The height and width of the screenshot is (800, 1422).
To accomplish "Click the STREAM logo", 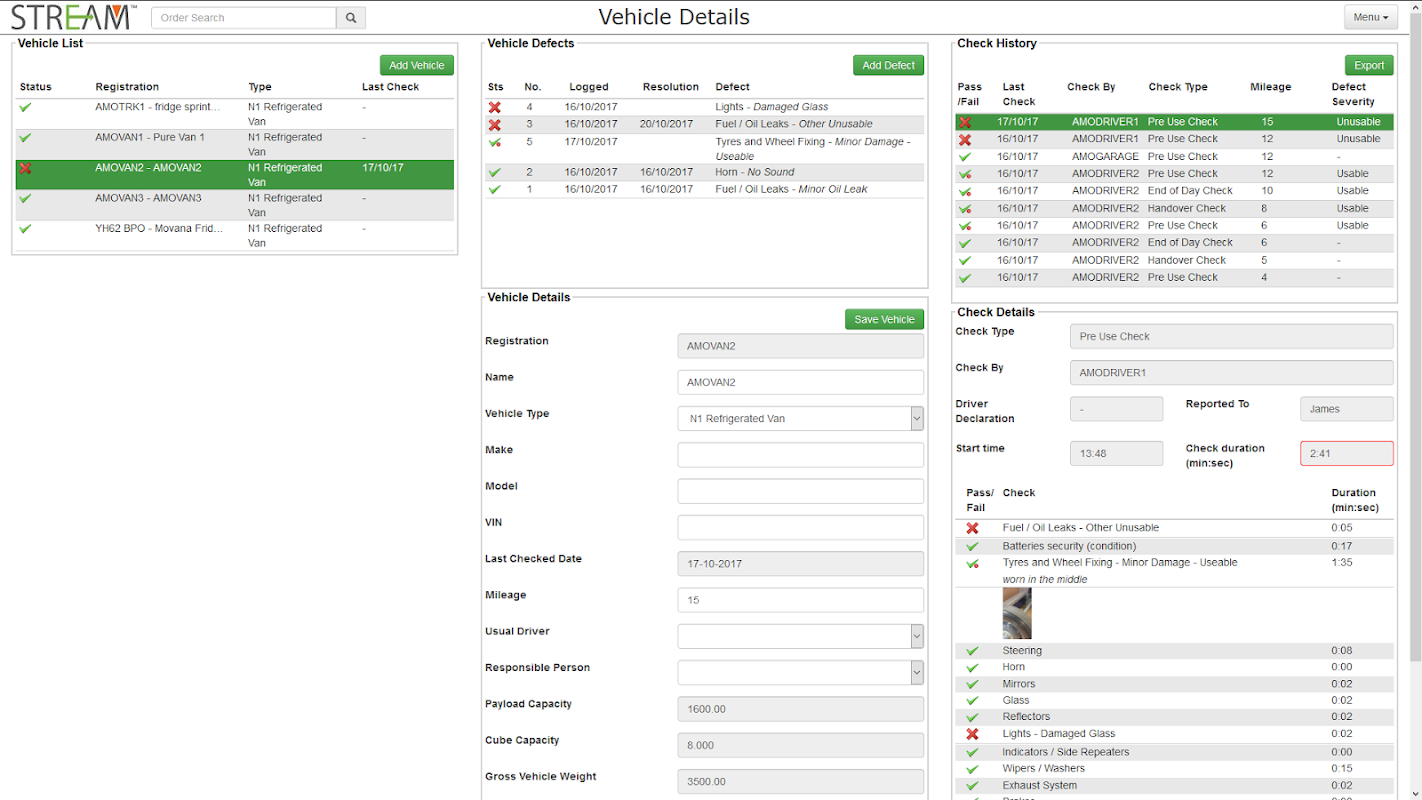I will 72,17.
